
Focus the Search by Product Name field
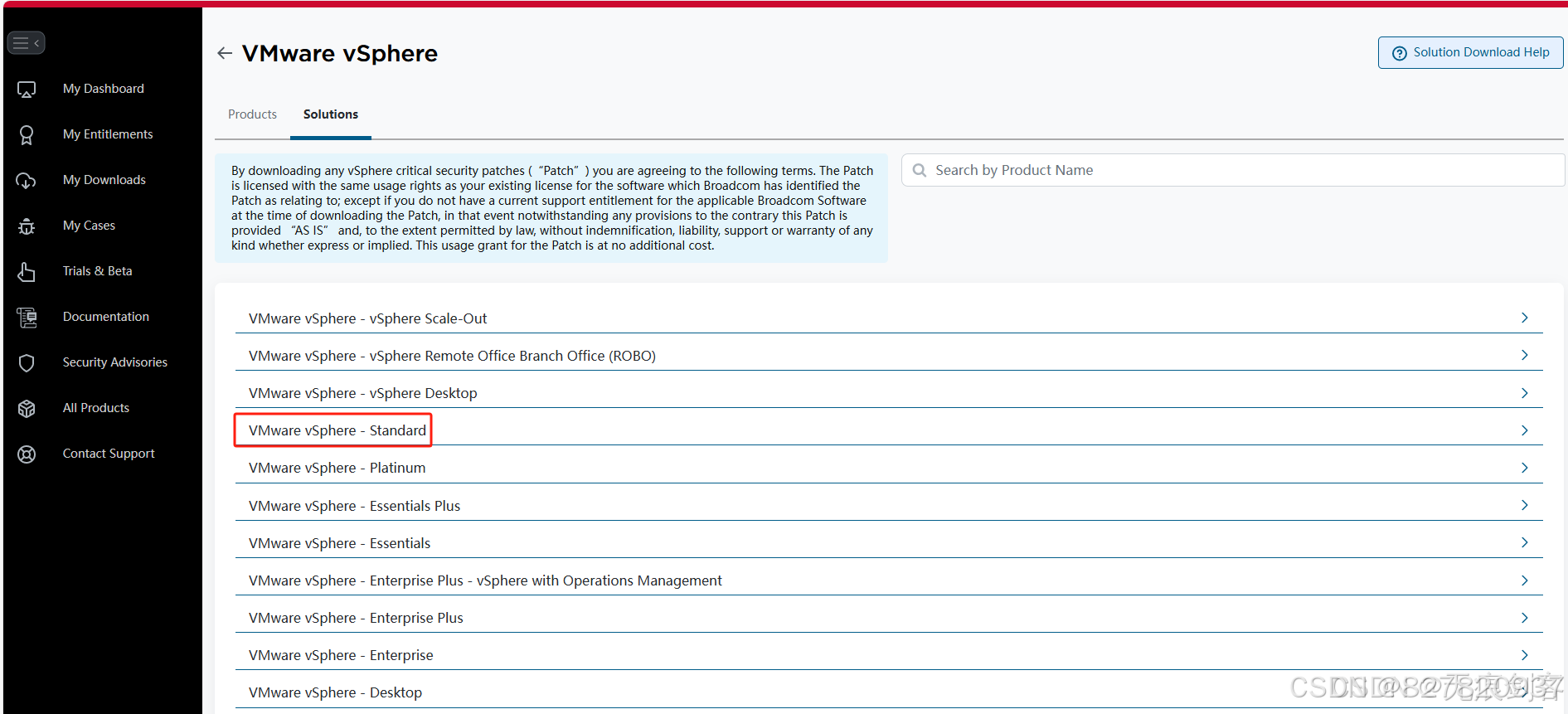[1233, 170]
